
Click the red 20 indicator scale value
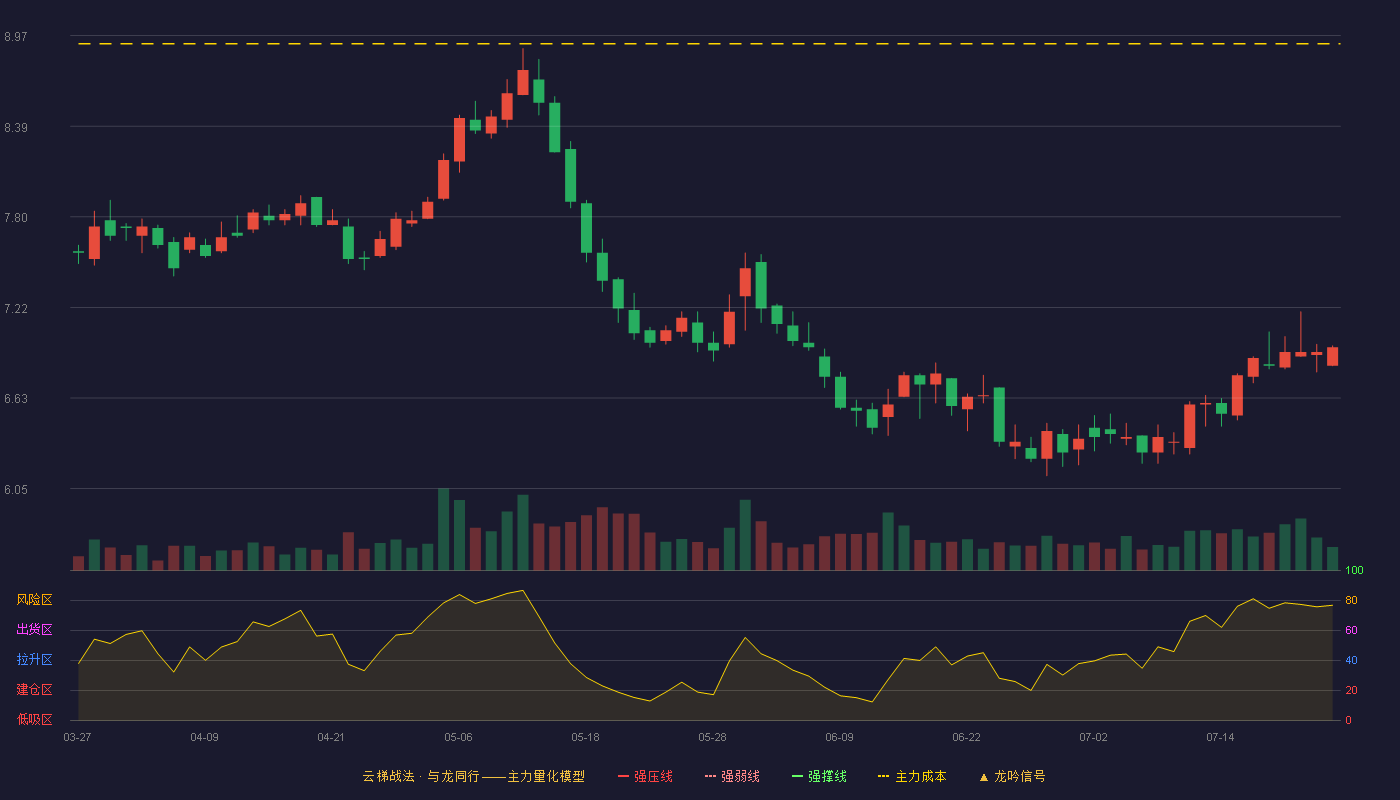(1351, 690)
